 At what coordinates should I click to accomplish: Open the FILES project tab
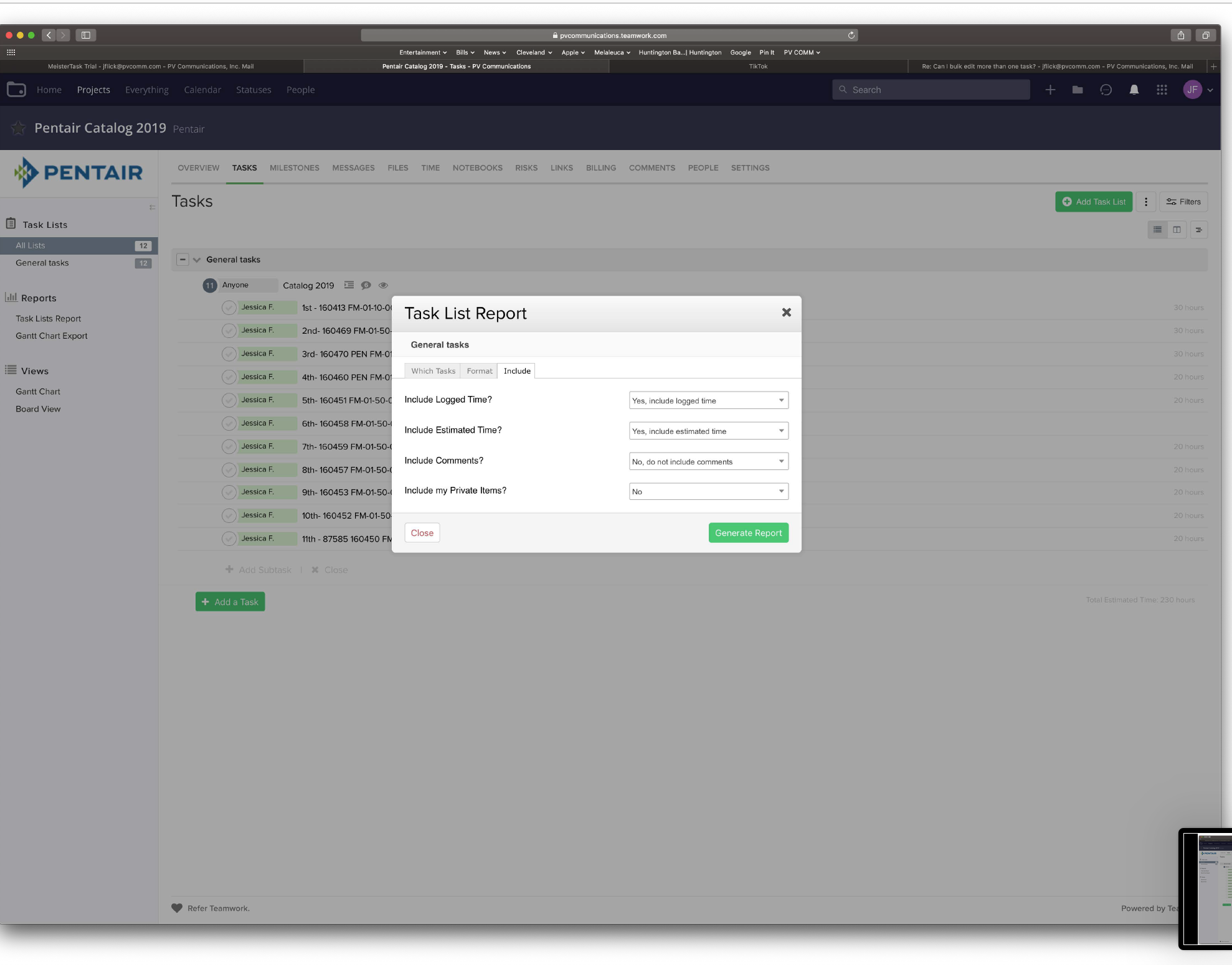pos(397,168)
